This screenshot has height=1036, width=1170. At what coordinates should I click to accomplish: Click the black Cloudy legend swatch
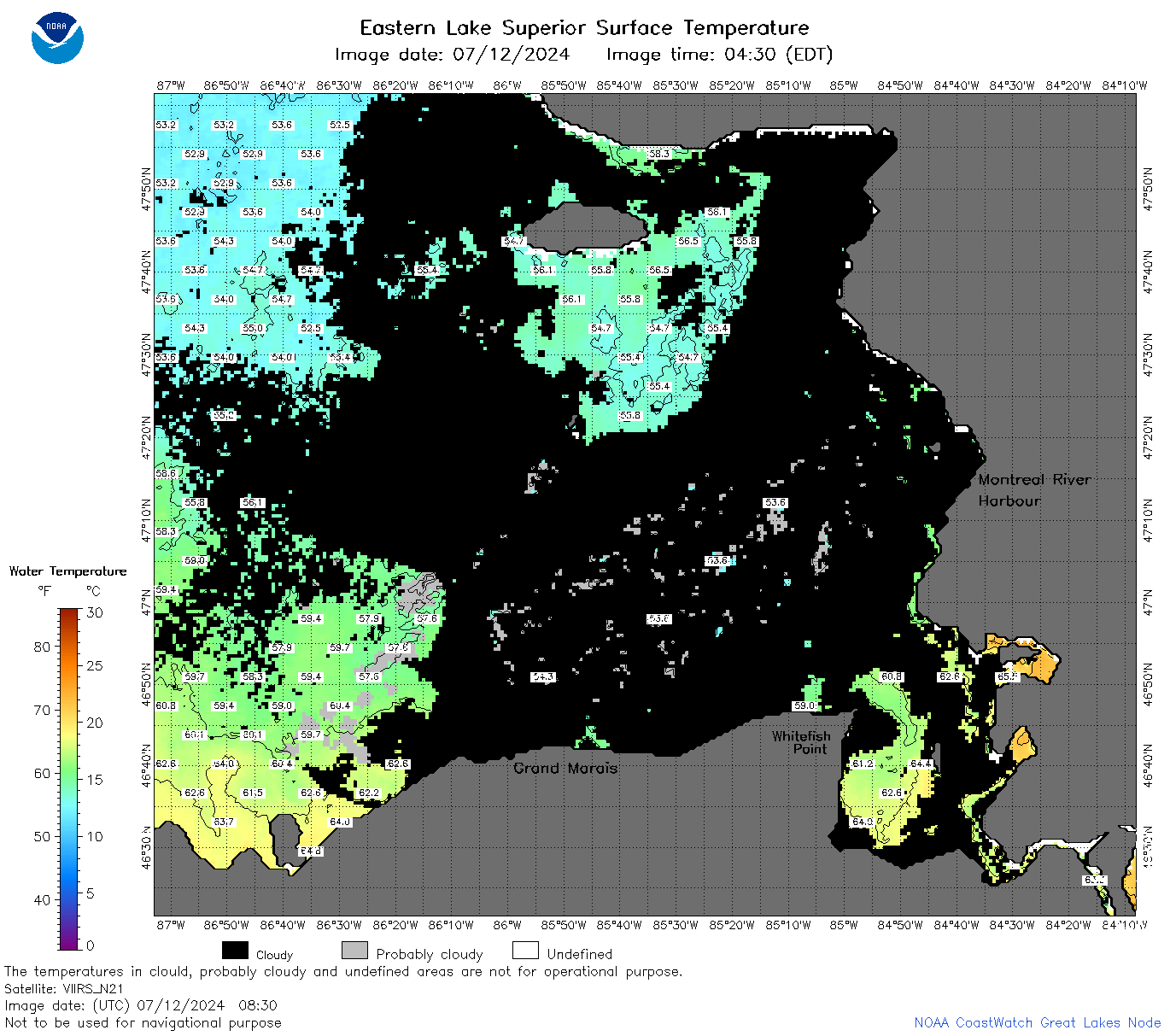coord(235,951)
